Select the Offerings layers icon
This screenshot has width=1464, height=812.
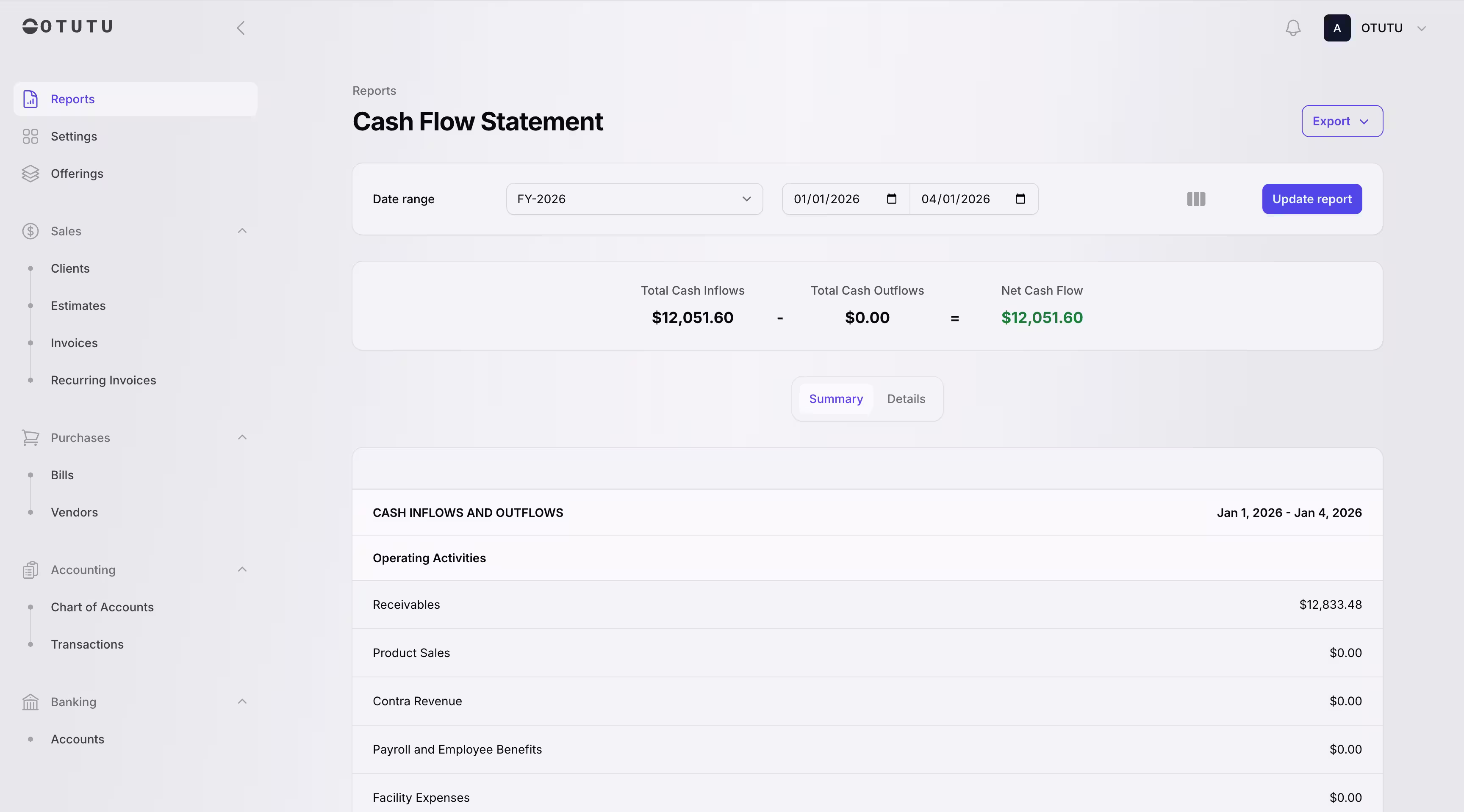(30, 174)
